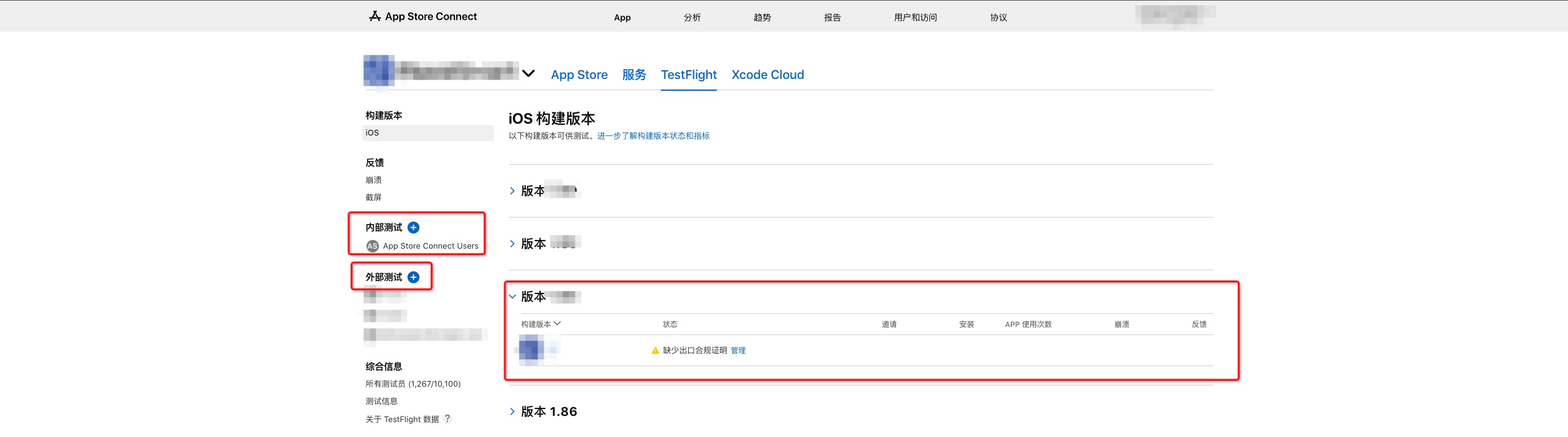Add a new external testing group
This screenshot has height=437, width=1568.
click(413, 277)
